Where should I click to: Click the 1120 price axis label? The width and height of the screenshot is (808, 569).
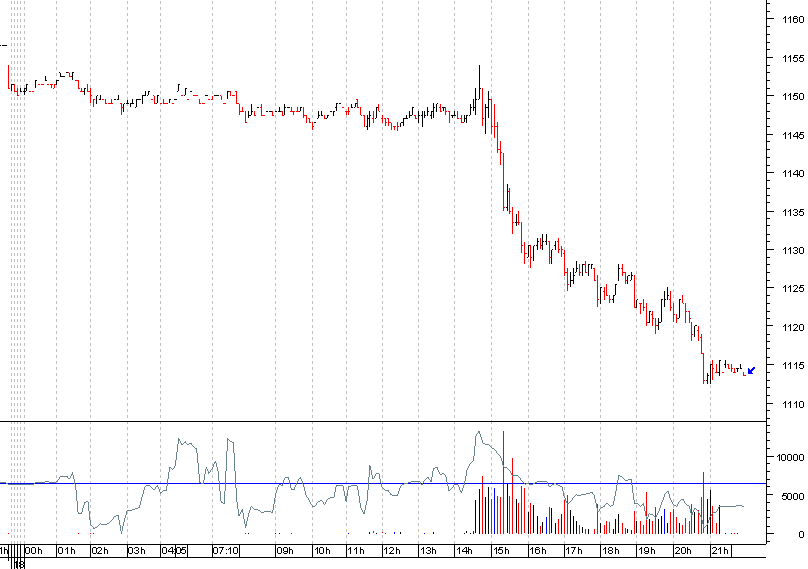[793, 327]
